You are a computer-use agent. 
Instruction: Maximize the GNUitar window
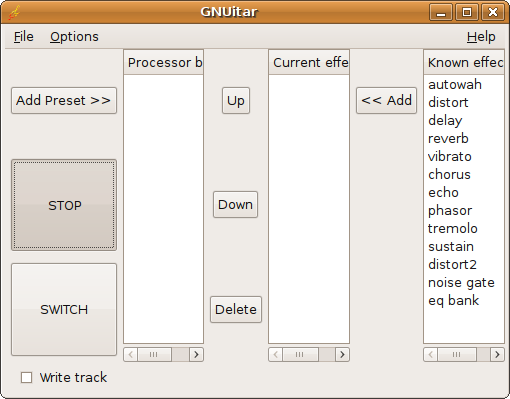(x=467, y=12)
